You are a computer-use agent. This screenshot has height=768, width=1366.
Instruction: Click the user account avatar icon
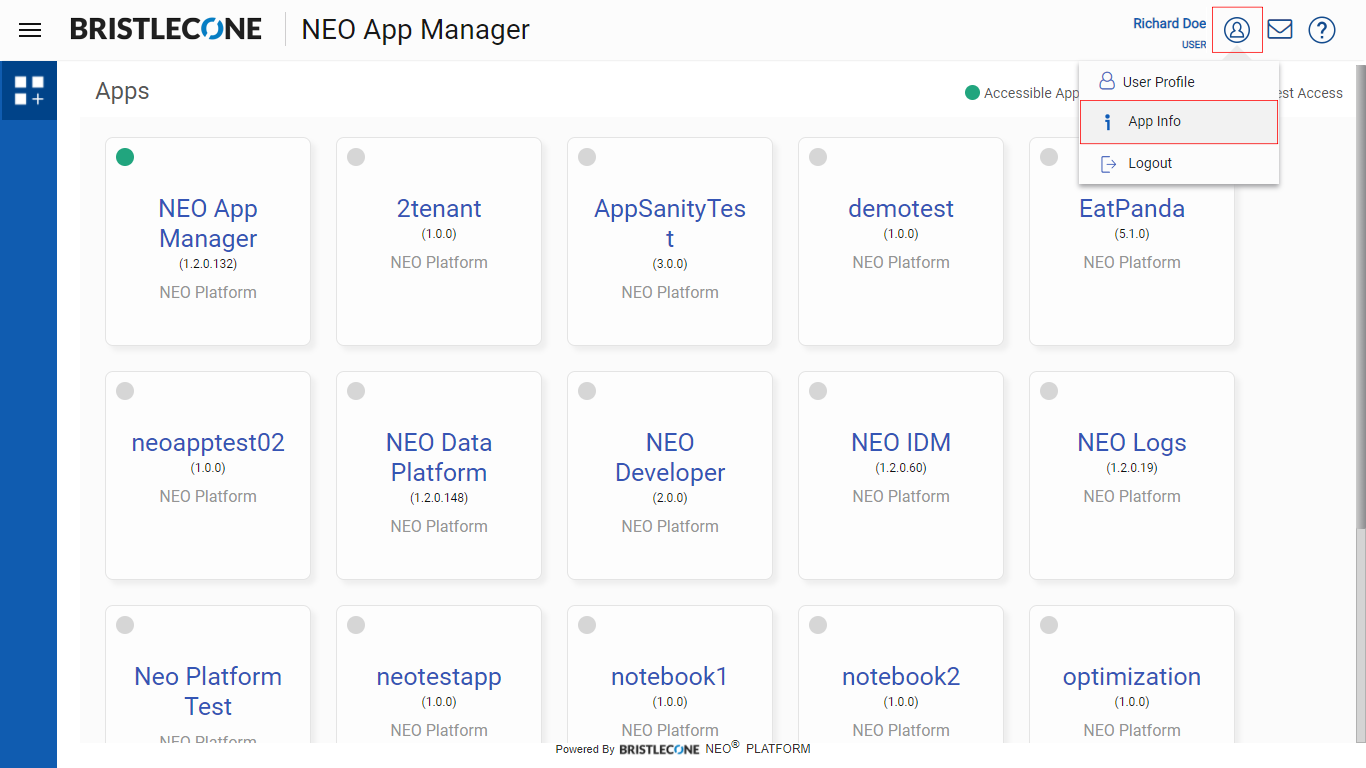tap(1237, 30)
